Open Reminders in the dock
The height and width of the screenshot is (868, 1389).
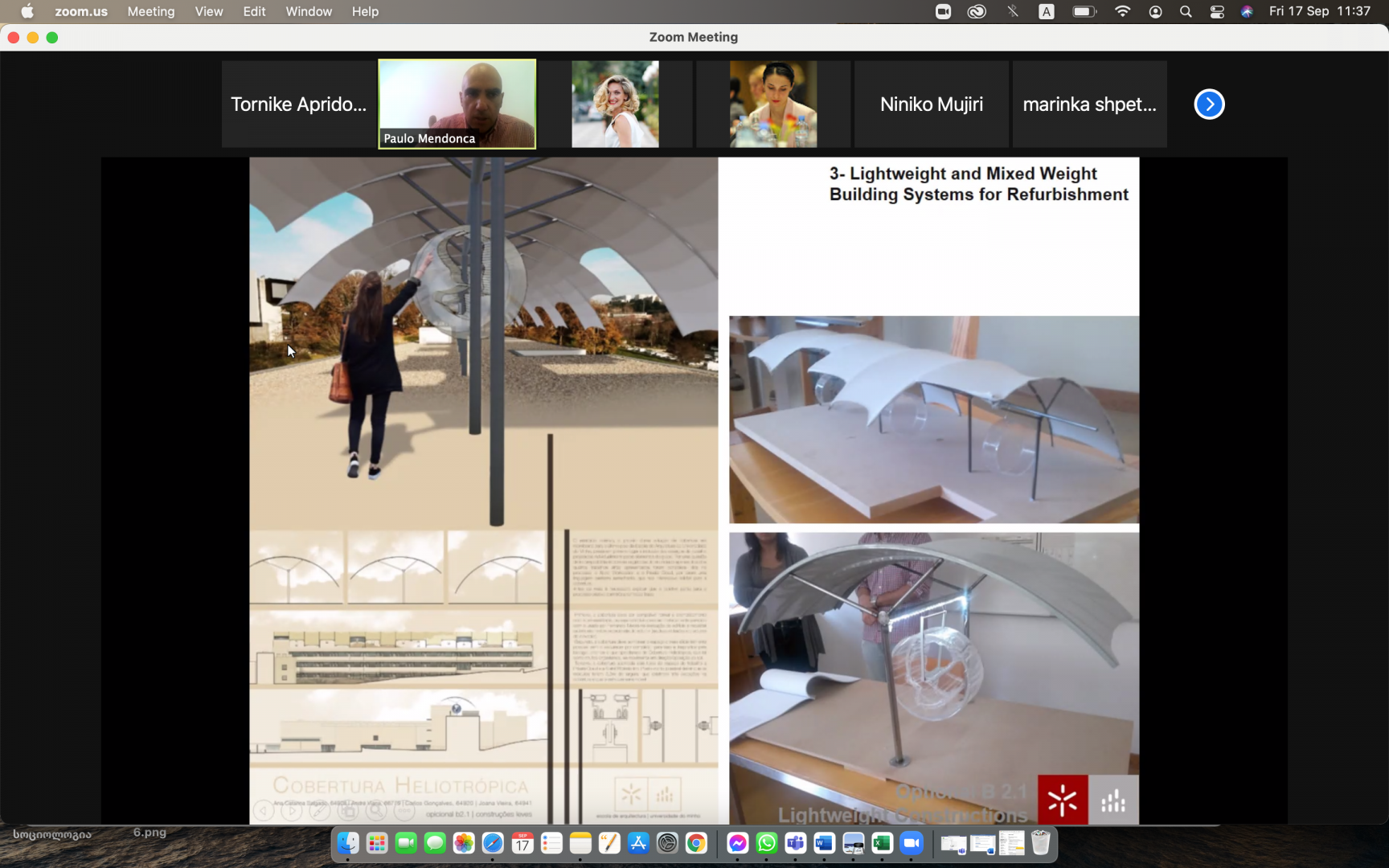[551, 843]
